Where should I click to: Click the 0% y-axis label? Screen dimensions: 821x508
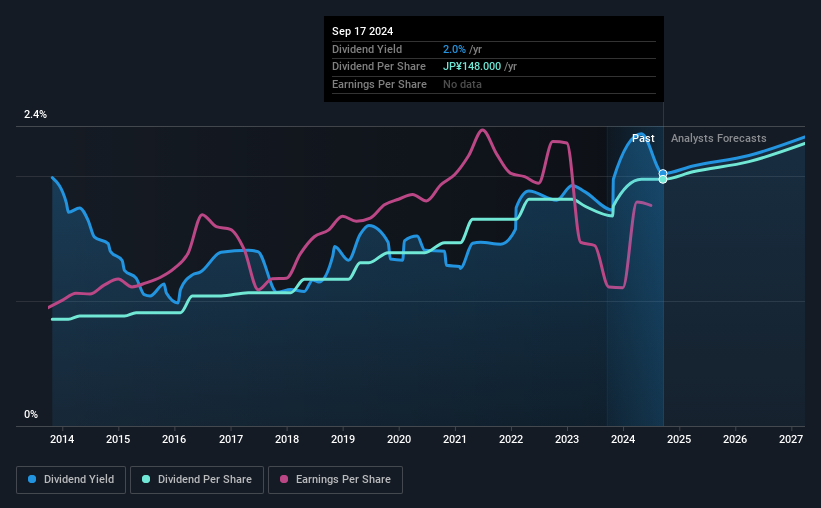click(31, 414)
